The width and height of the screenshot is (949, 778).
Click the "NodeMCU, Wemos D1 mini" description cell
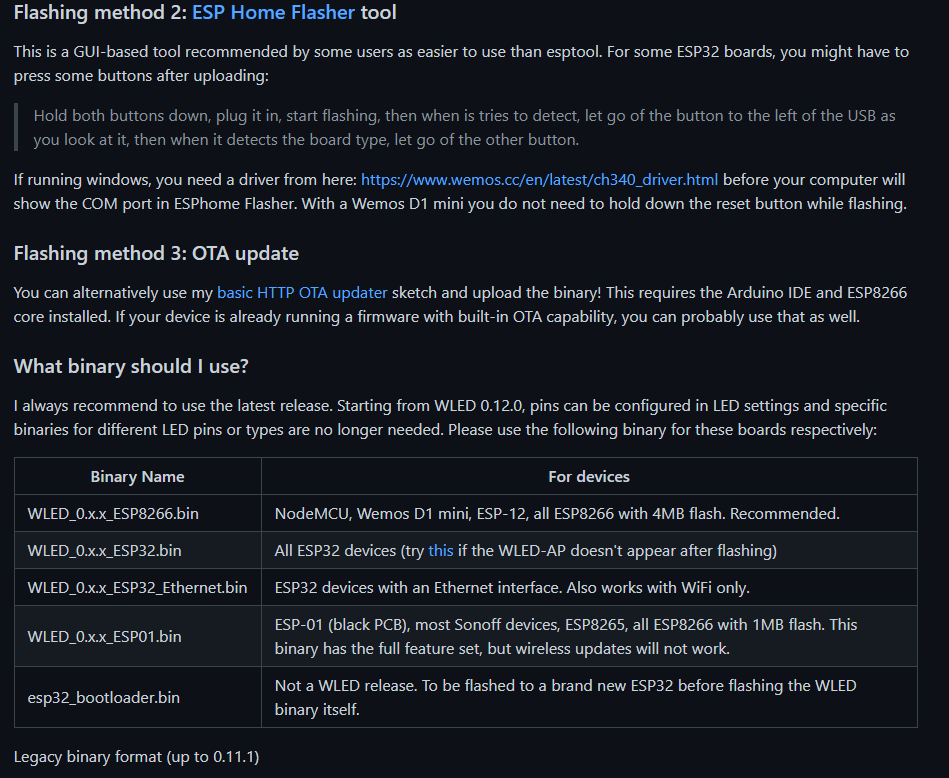(x=557, y=514)
